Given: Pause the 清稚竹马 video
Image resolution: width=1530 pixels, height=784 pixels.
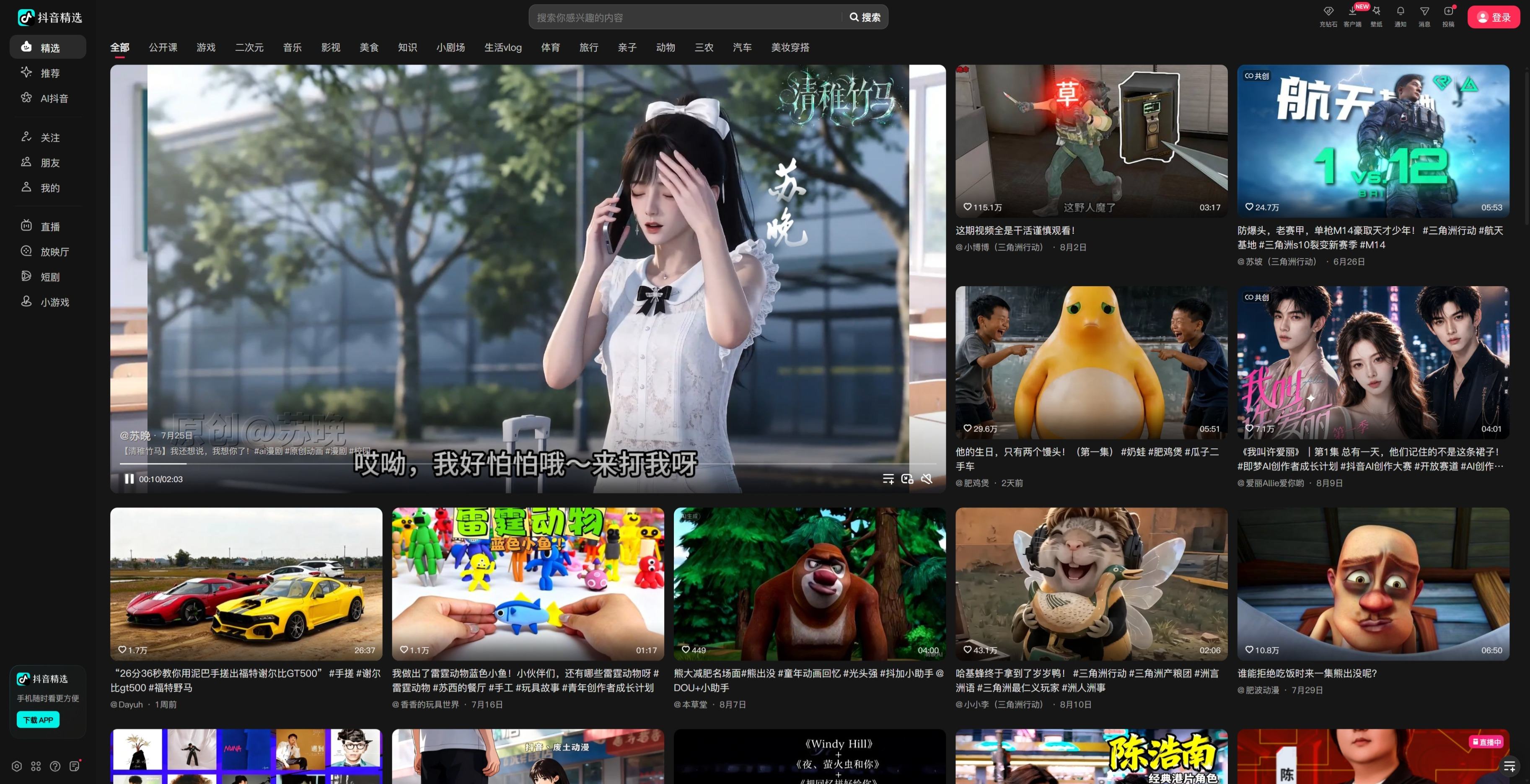Looking at the screenshot, I should tap(129, 479).
